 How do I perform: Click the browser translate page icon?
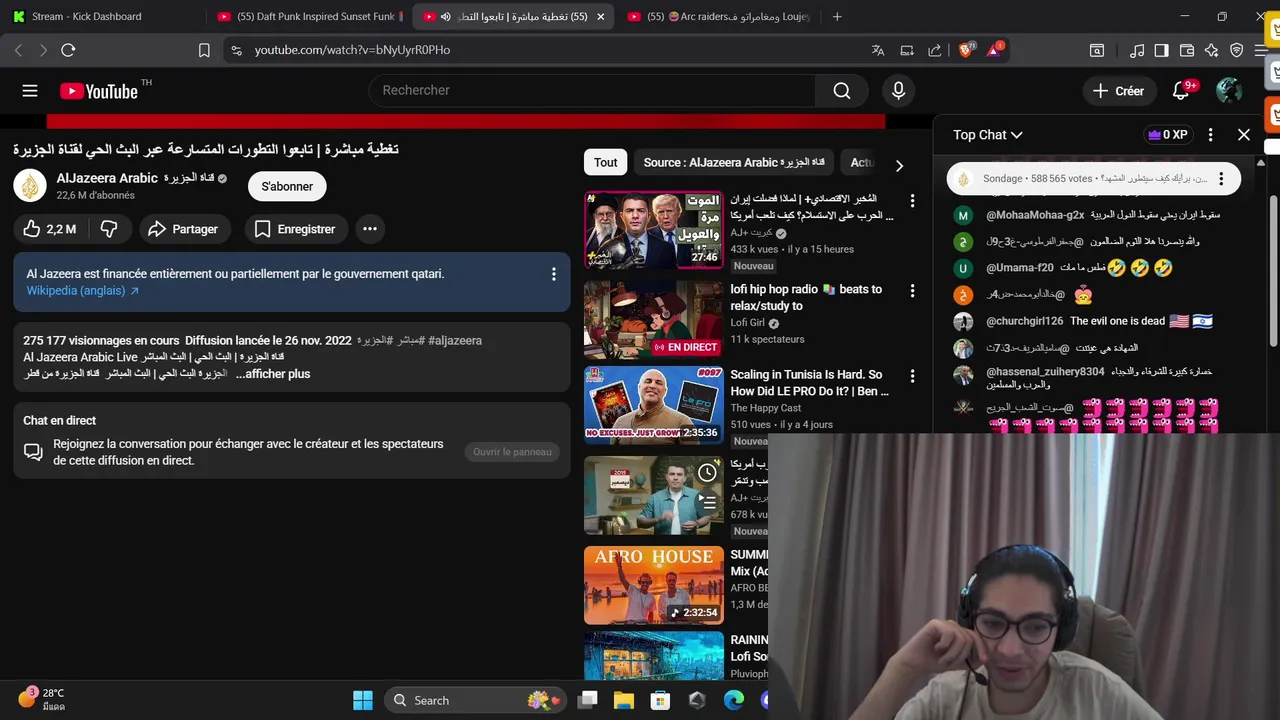878,50
